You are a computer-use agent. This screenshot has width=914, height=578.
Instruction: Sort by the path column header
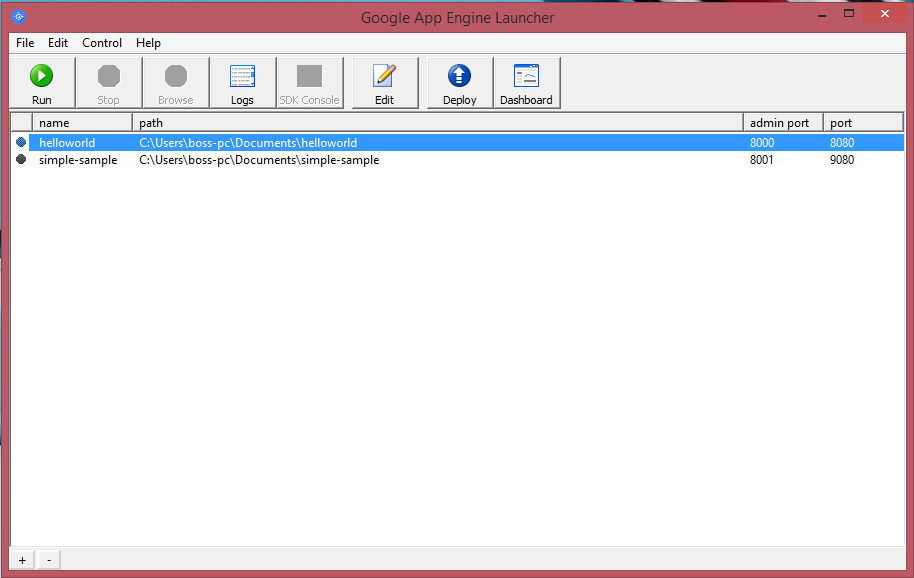[x=438, y=122]
